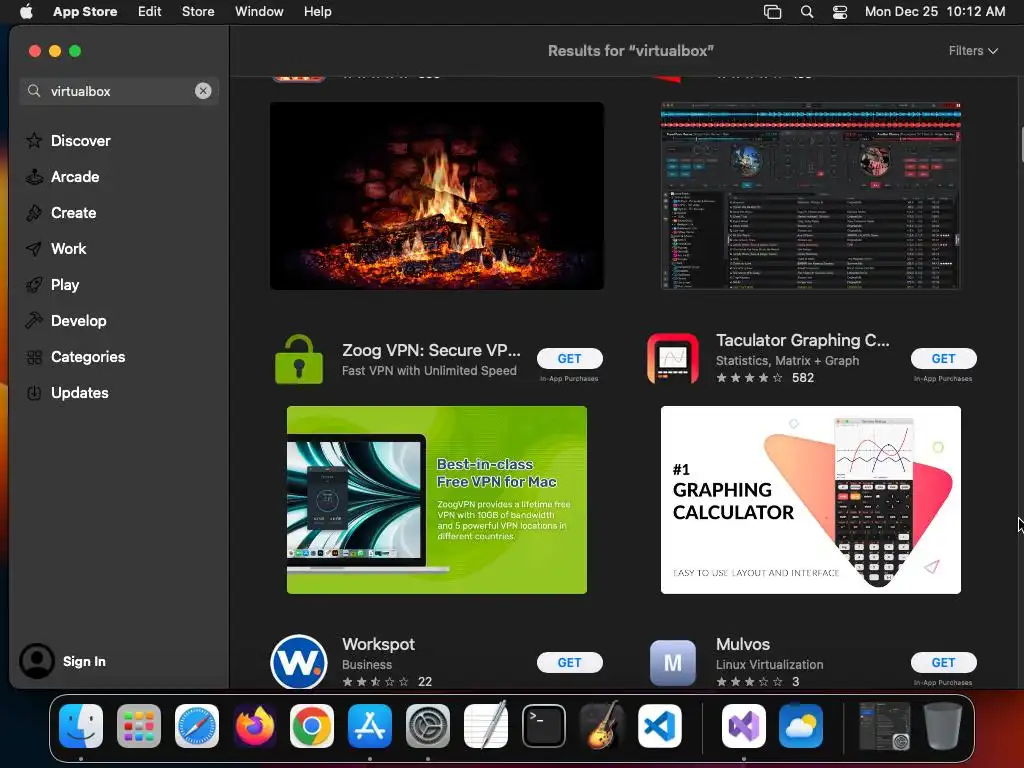Get the Mulvos app

pyautogui.click(x=944, y=662)
